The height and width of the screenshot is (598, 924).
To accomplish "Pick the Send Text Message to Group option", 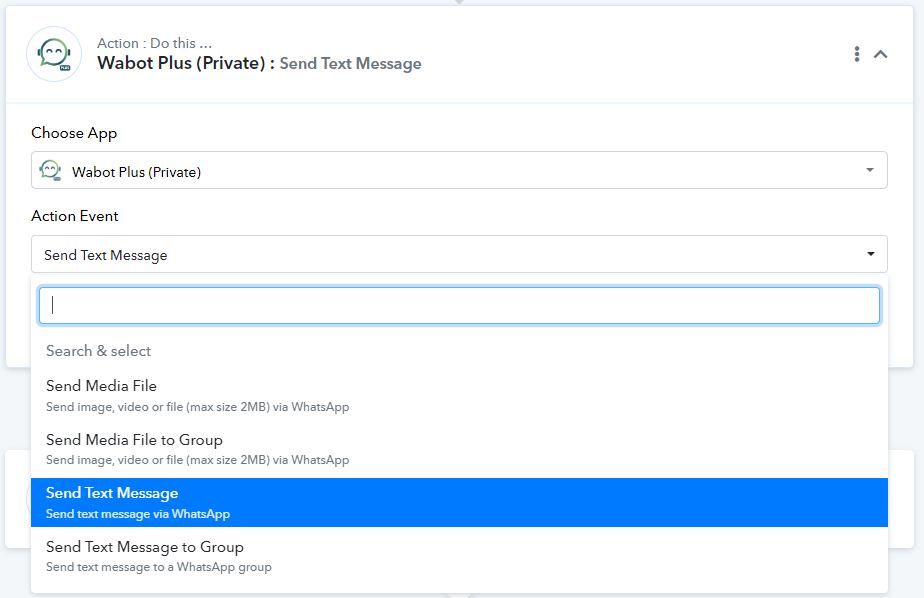I will pyautogui.click(x=459, y=556).
